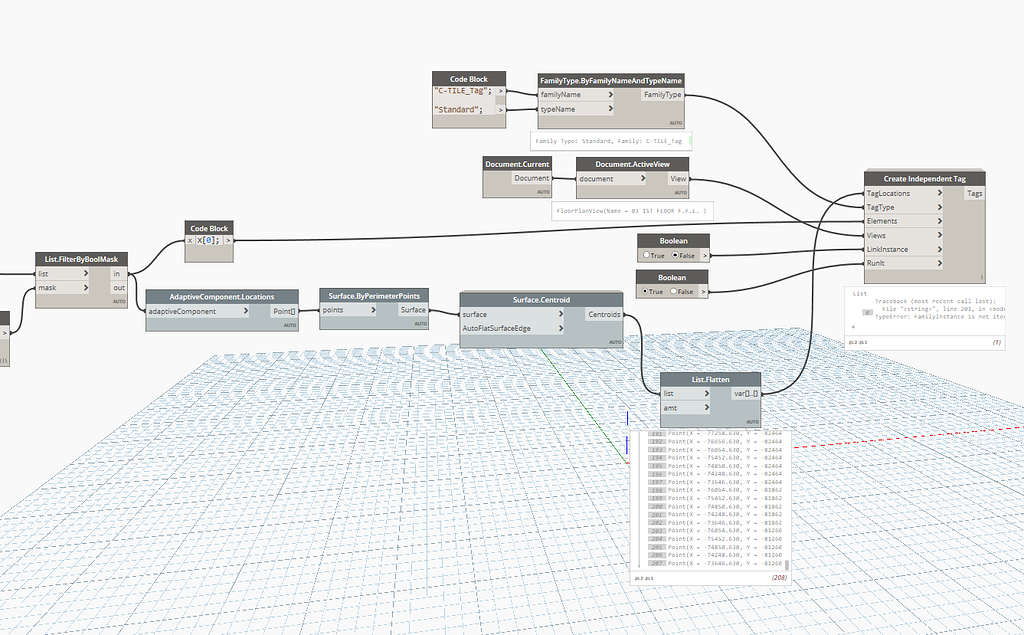This screenshot has height=635, width=1024.
Task: Click the AUTO lacing indicator on List.Flatten
Action: 752,421
